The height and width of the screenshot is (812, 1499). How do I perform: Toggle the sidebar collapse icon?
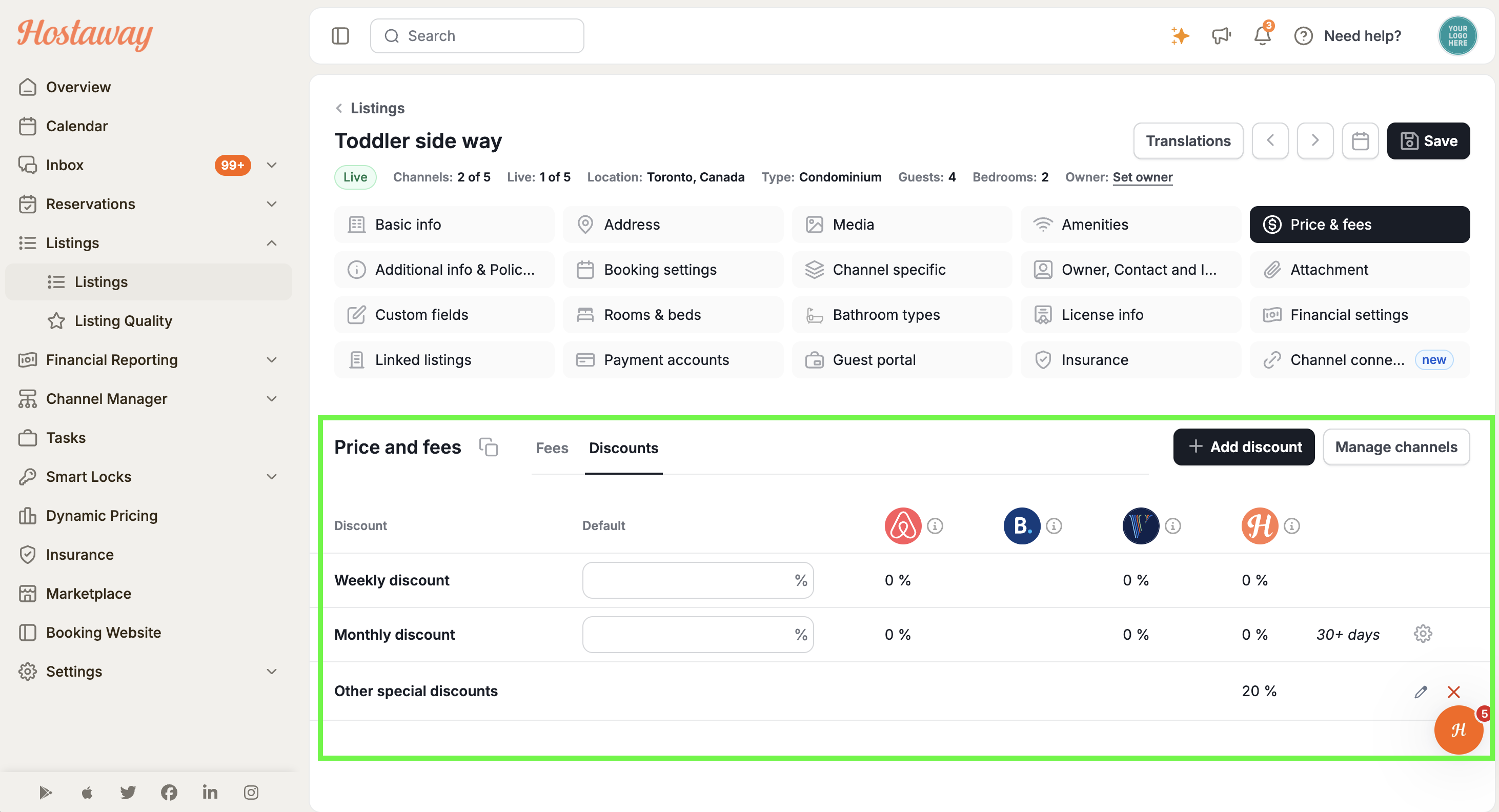[340, 36]
